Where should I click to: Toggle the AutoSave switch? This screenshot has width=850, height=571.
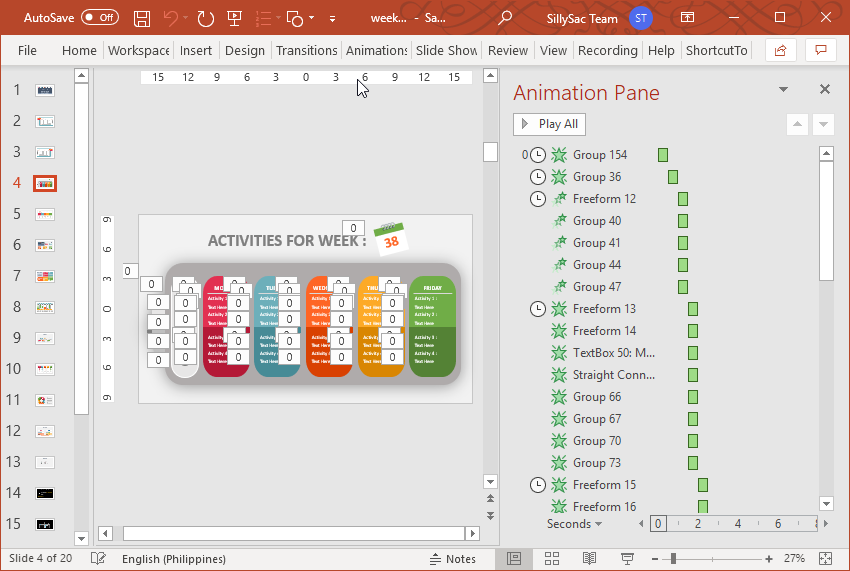click(x=99, y=18)
